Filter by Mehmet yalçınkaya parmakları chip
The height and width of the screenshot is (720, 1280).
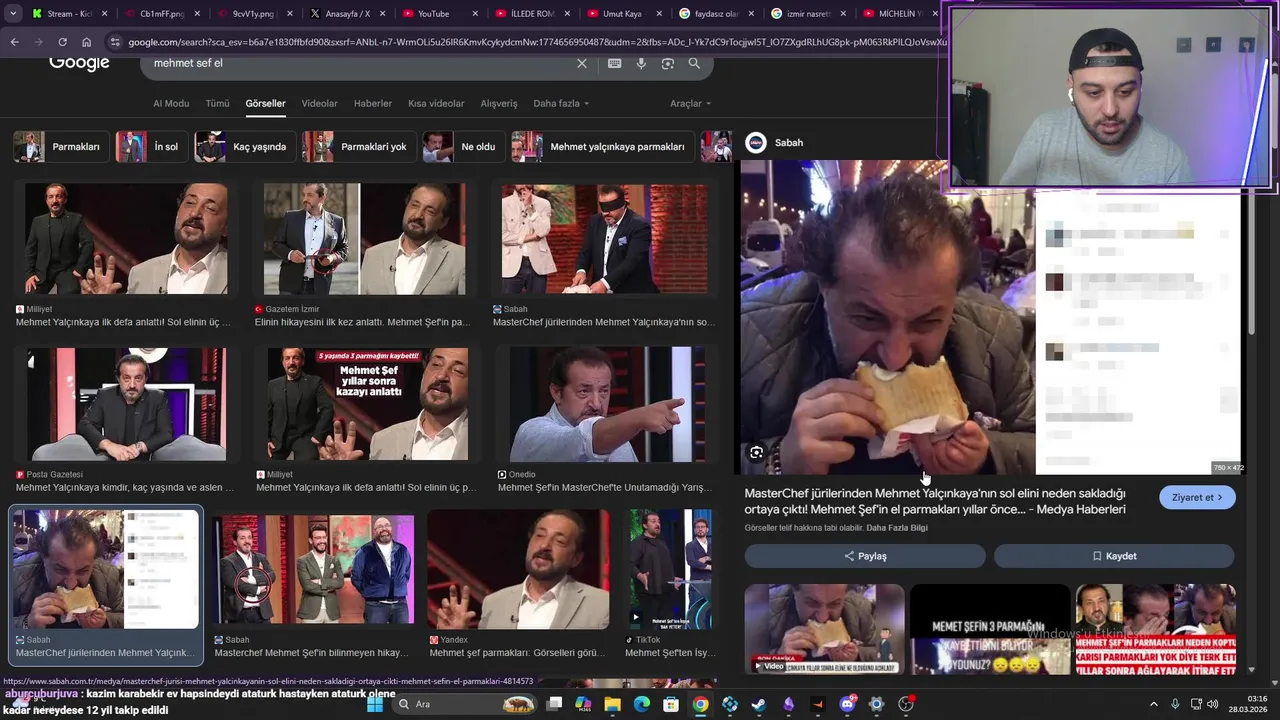click(x=601, y=146)
